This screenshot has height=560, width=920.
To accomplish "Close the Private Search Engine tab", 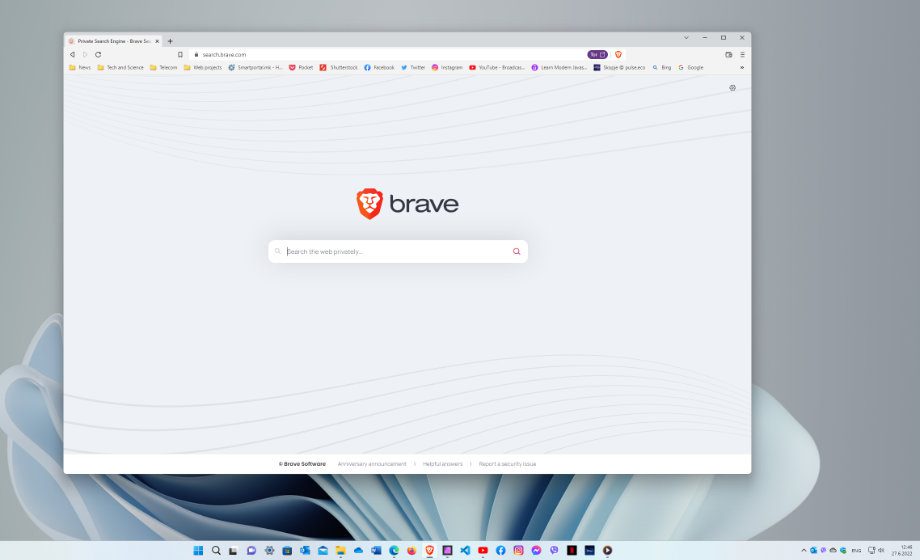I will pos(157,41).
